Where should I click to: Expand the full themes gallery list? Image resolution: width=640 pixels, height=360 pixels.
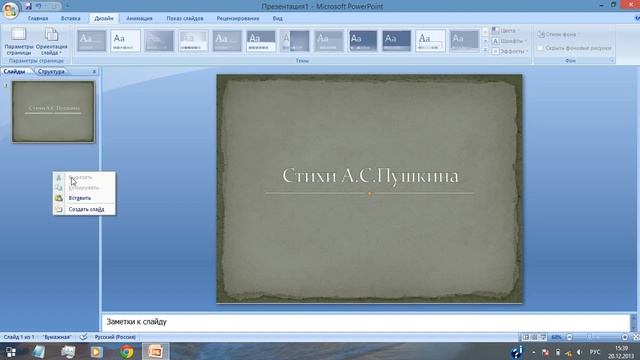(485, 50)
